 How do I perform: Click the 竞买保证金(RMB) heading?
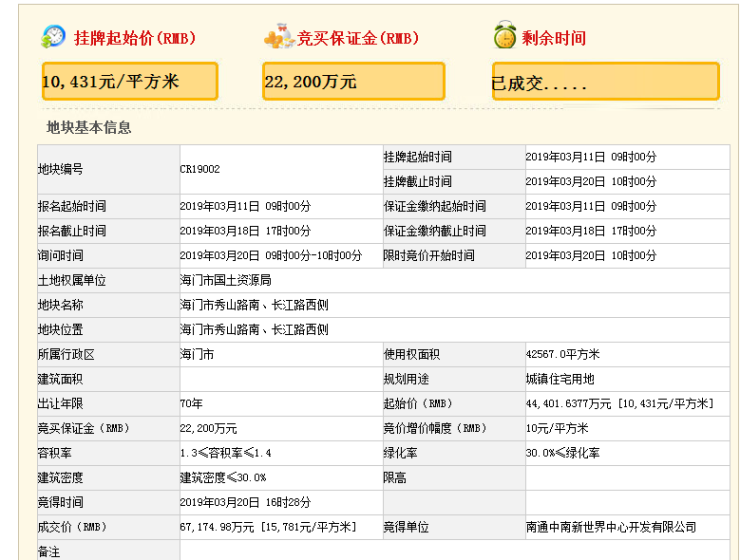358,38
